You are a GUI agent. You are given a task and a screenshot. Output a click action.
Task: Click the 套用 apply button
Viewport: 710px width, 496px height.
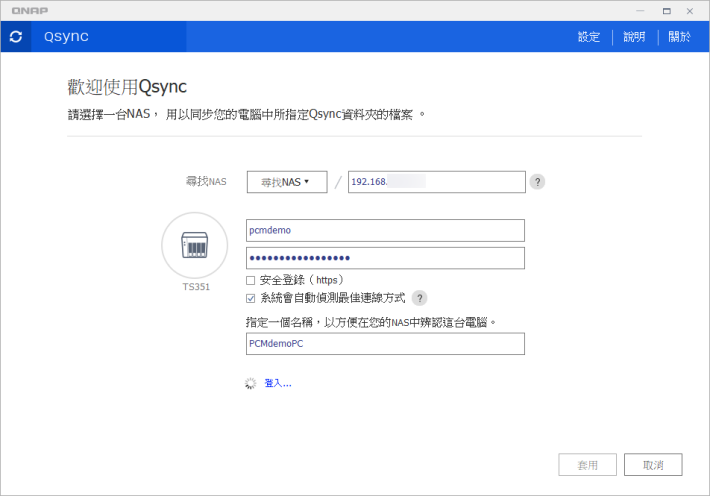(587, 465)
